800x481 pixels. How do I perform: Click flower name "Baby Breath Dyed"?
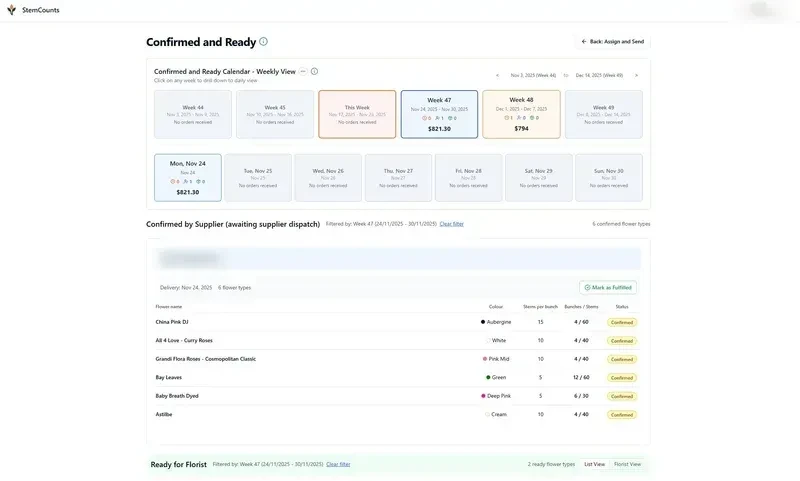pos(177,396)
